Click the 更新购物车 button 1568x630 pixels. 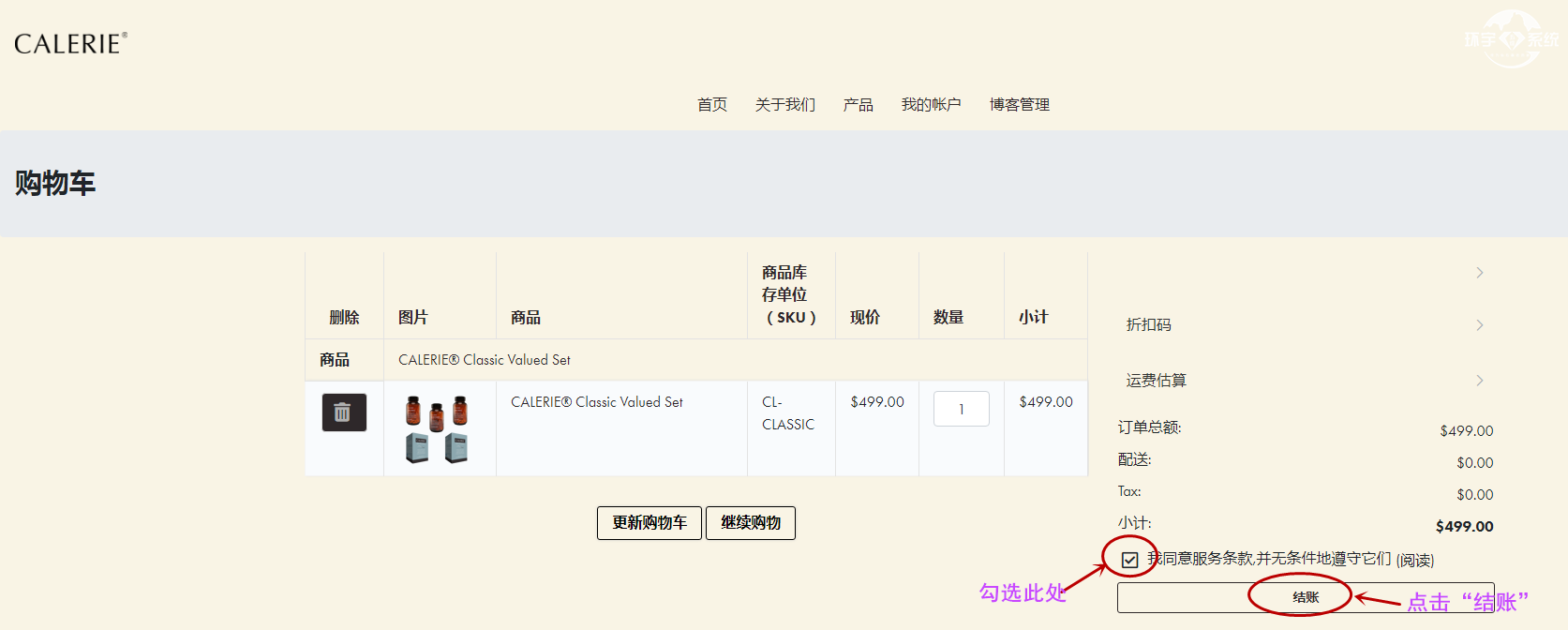pos(650,523)
